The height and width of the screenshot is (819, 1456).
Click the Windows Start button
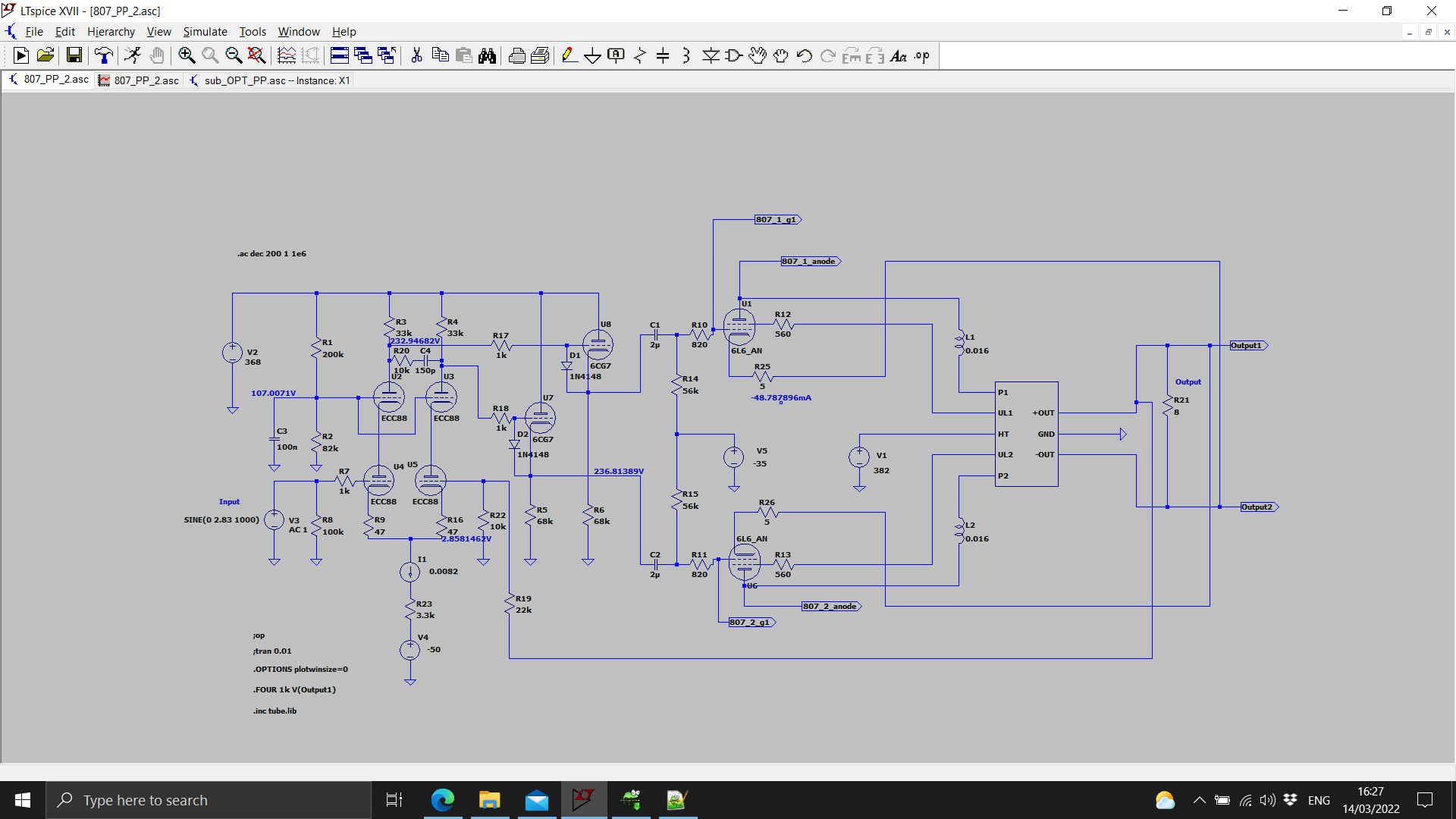(23, 800)
